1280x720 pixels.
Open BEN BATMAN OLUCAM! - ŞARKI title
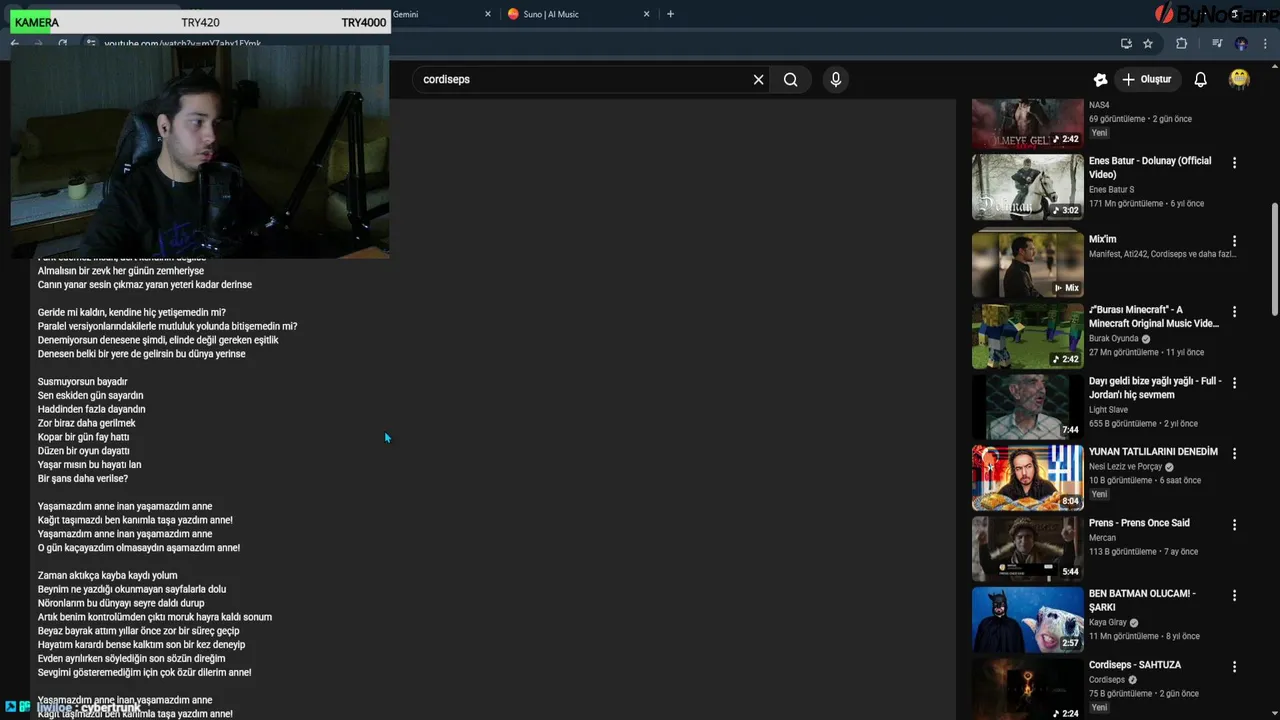1142,600
